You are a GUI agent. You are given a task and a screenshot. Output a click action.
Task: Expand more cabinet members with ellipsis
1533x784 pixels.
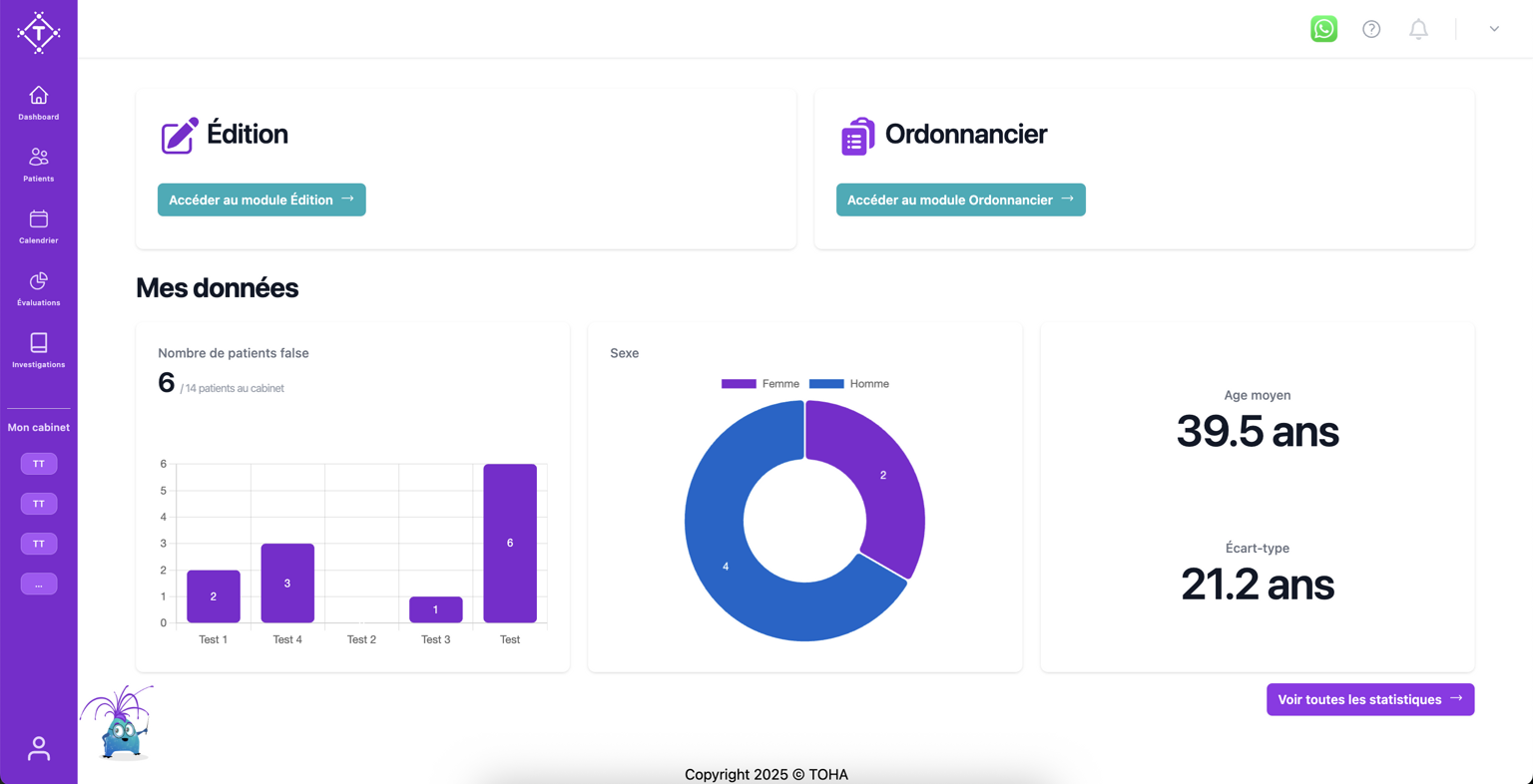coord(39,584)
